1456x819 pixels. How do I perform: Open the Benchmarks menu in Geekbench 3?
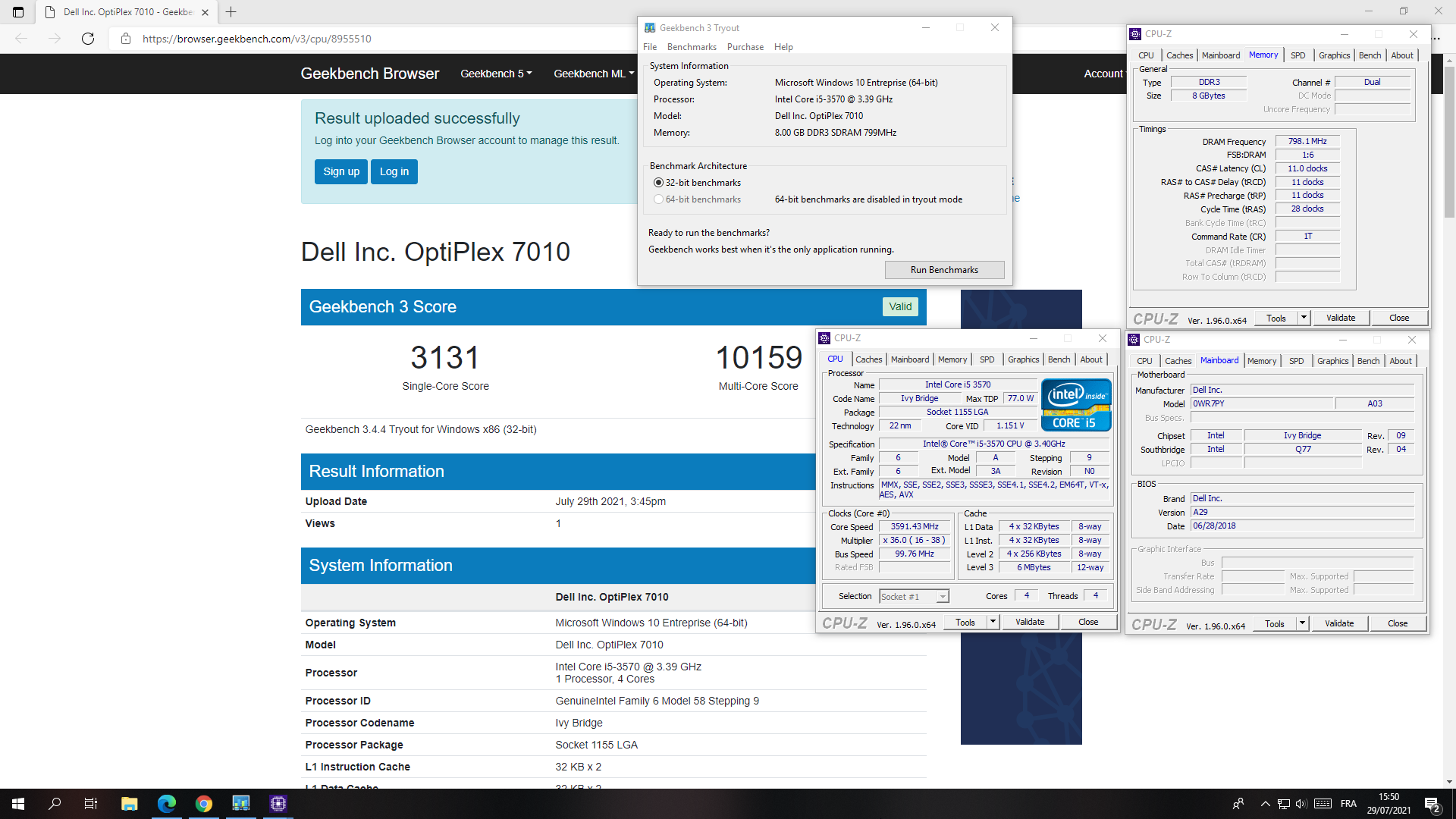[x=692, y=47]
